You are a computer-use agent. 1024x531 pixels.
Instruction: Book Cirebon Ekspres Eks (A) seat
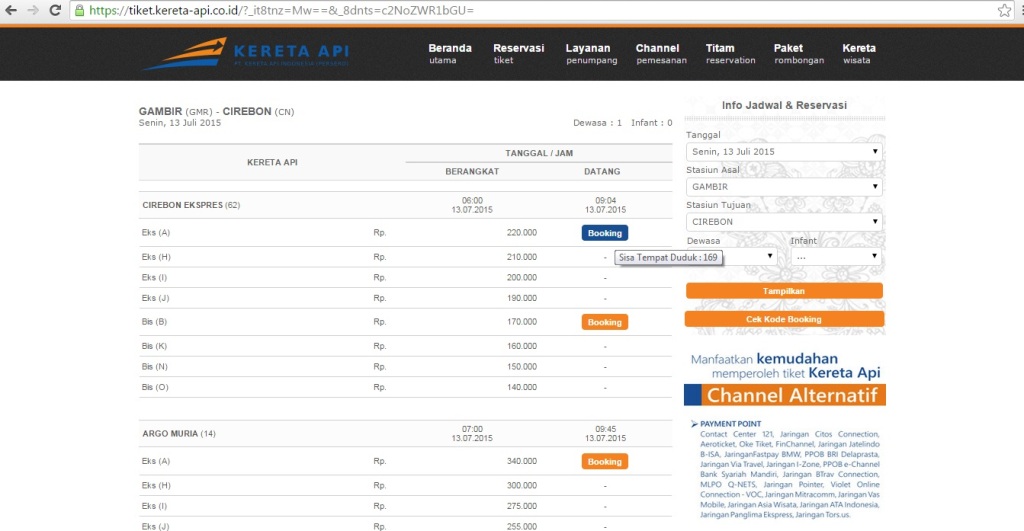tap(604, 233)
